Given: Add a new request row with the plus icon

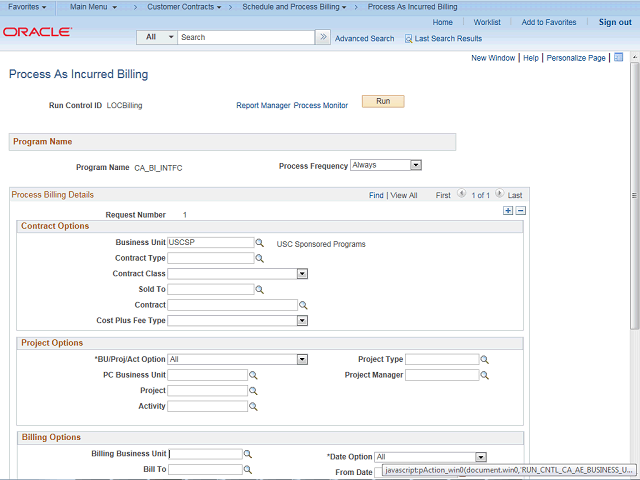Looking at the screenshot, I should point(508,211).
